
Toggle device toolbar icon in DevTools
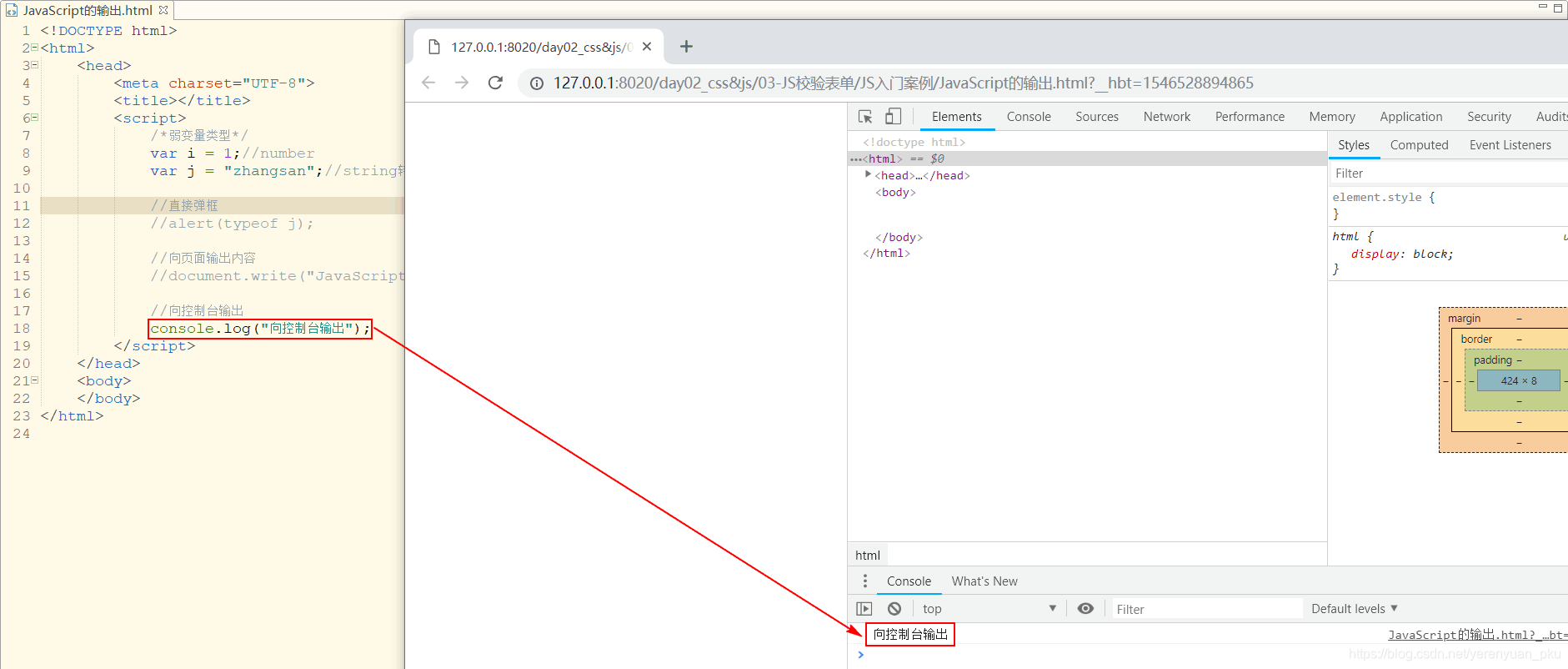tap(893, 117)
